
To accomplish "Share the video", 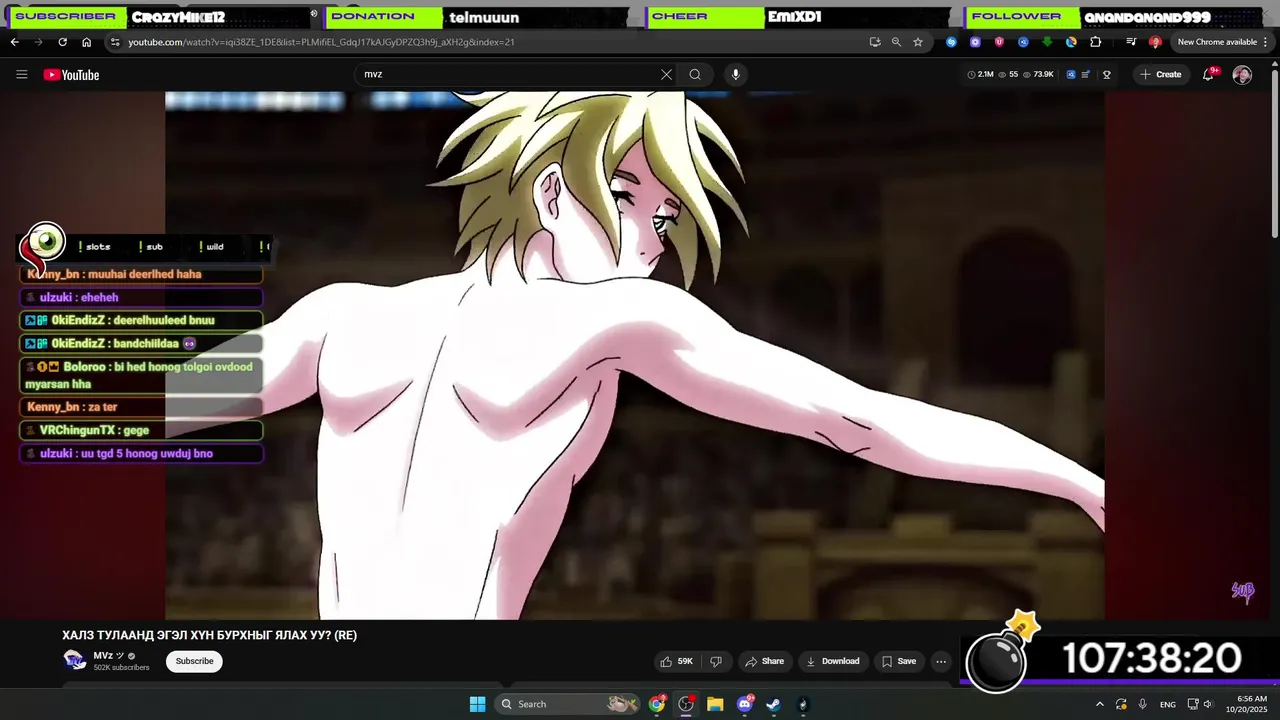I will point(764,661).
